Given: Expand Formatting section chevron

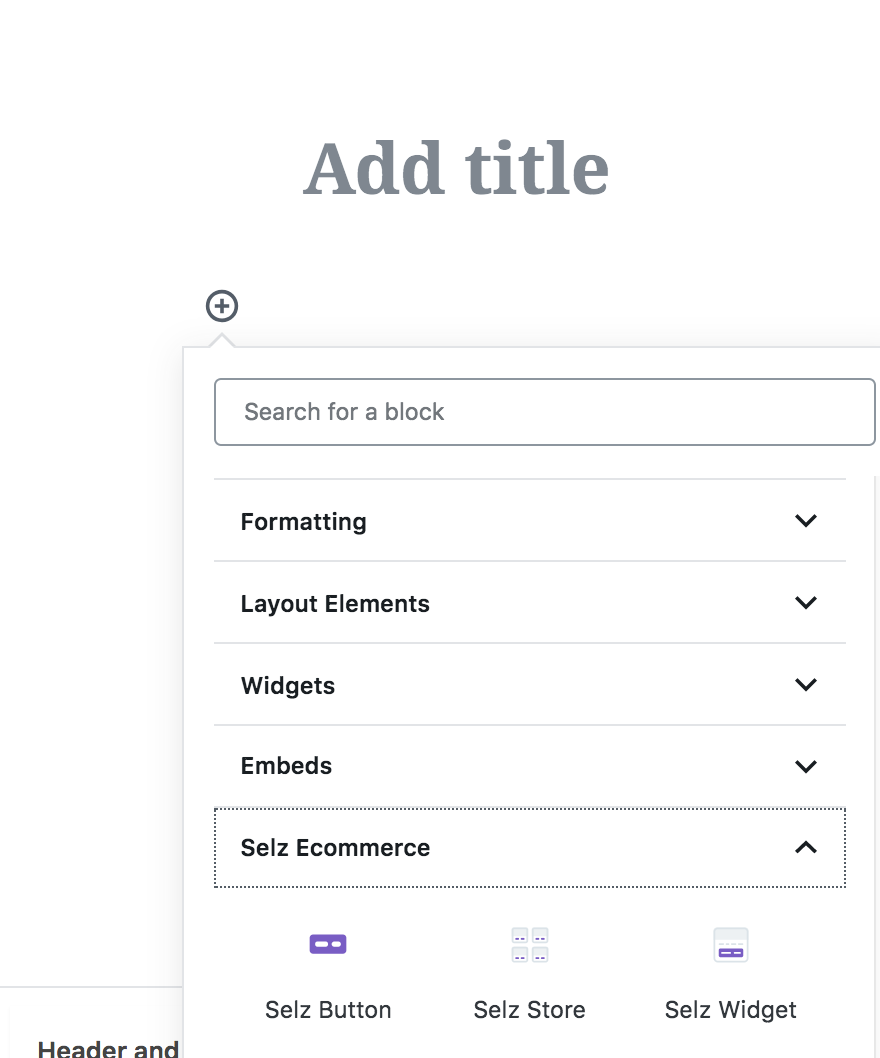Looking at the screenshot, I should coord(806,520).
